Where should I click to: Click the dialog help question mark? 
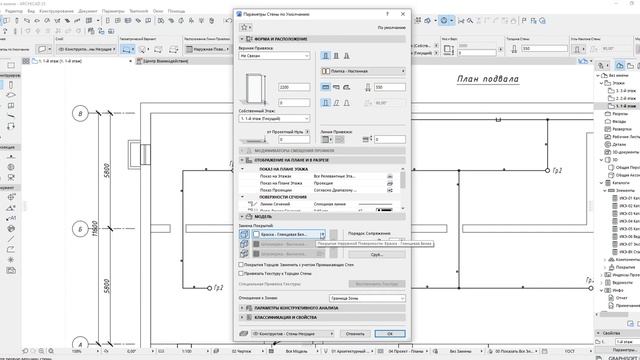(387, 14)
